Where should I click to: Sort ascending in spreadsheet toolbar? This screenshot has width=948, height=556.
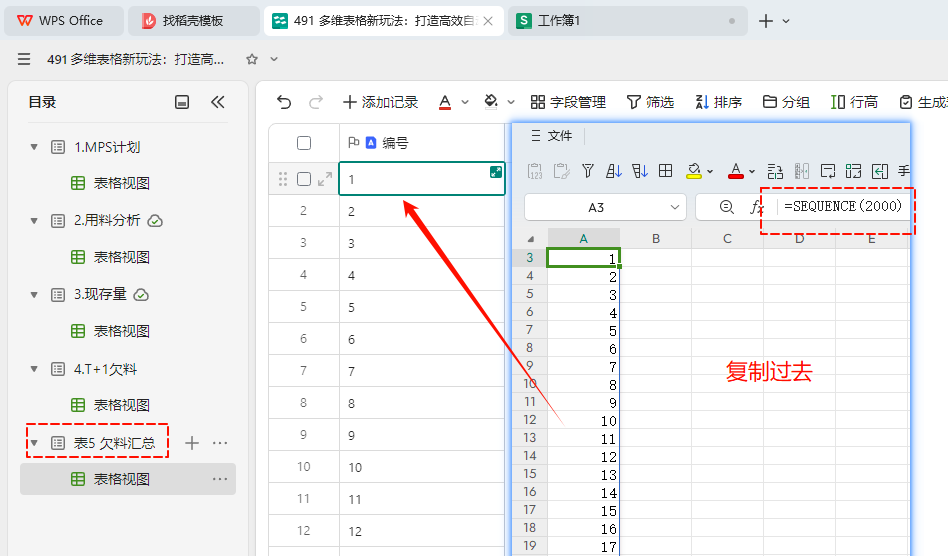tap(614, 172)
